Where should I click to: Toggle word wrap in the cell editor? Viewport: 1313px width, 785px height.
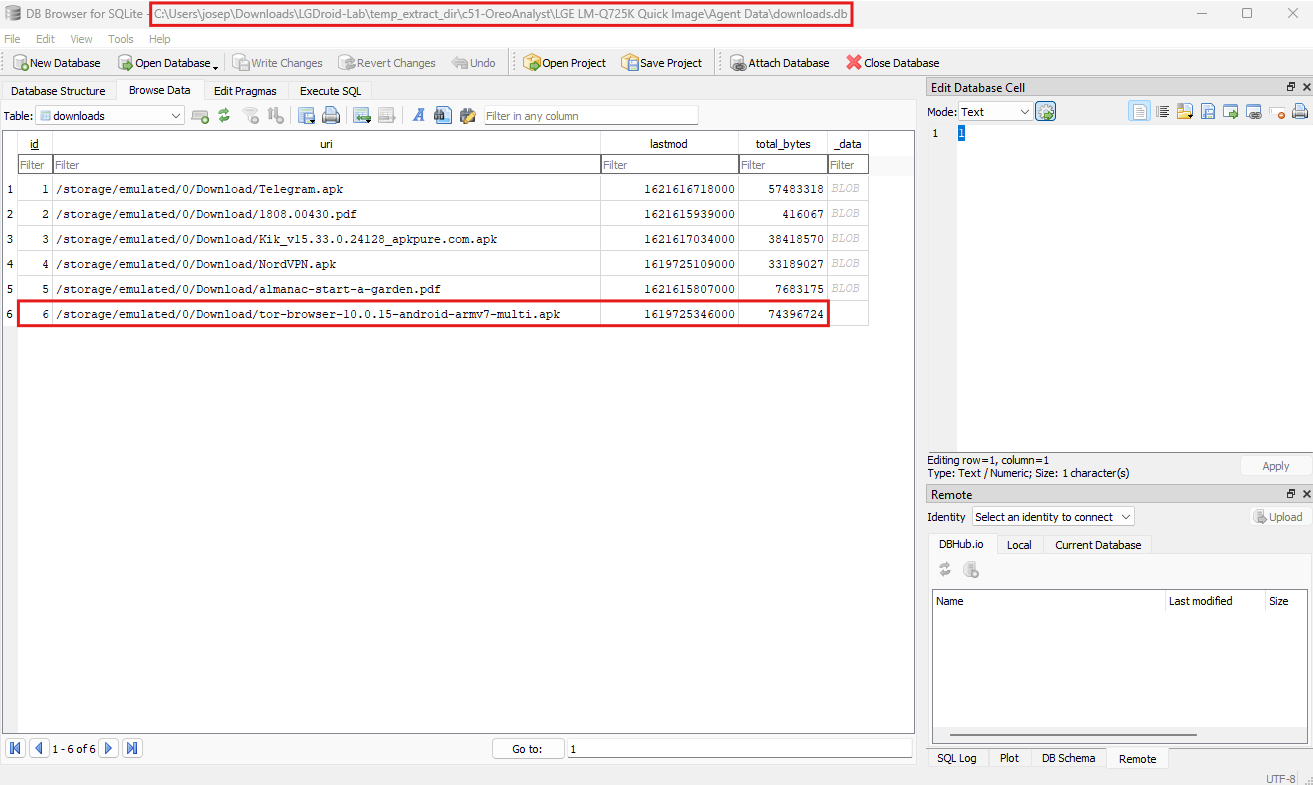pyautogui.click(x=1163, y=112)
